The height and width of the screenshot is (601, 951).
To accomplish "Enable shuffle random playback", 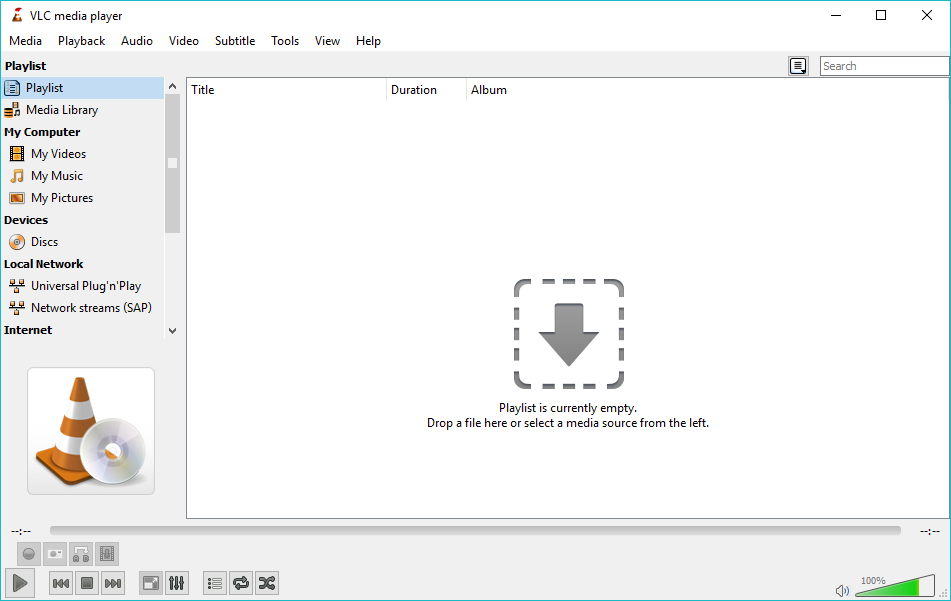I will click(x=267, y=583).
